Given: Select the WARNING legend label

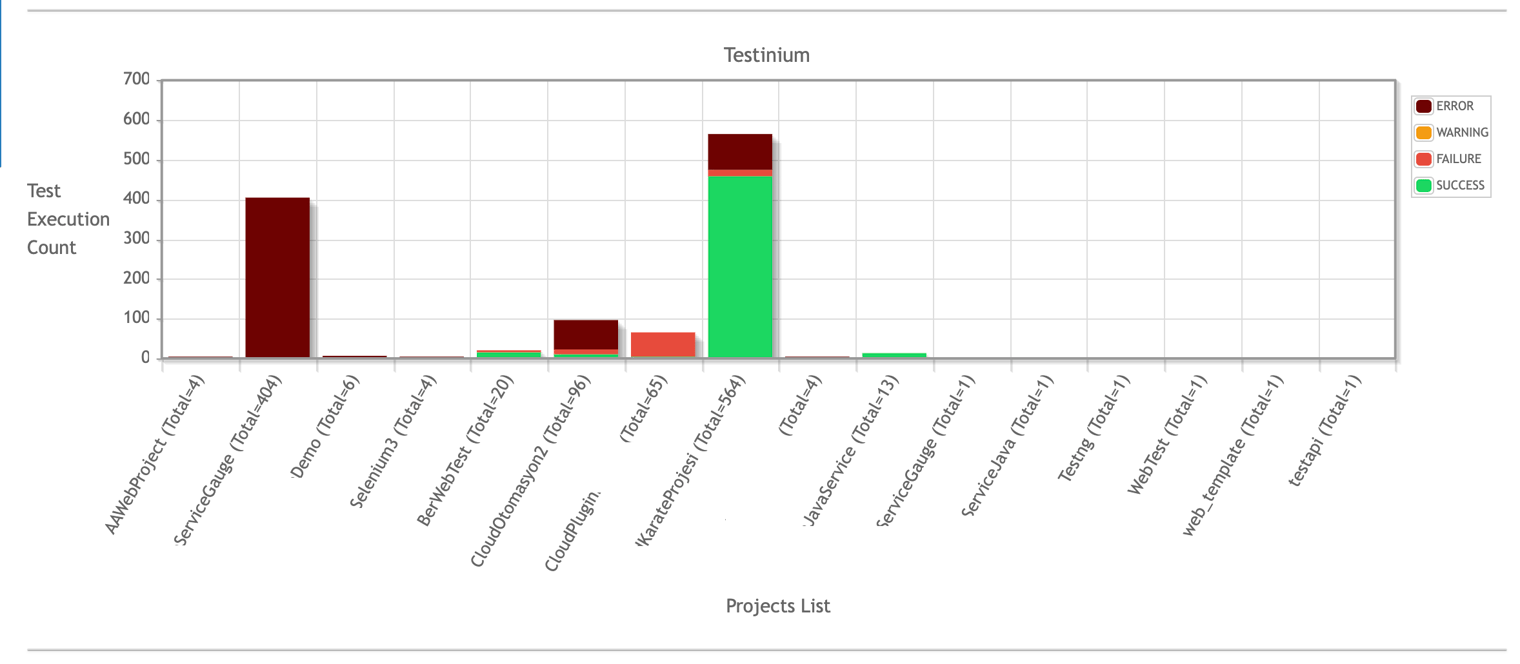Looking at the screenshot, I should click(x=1462, y=133).
